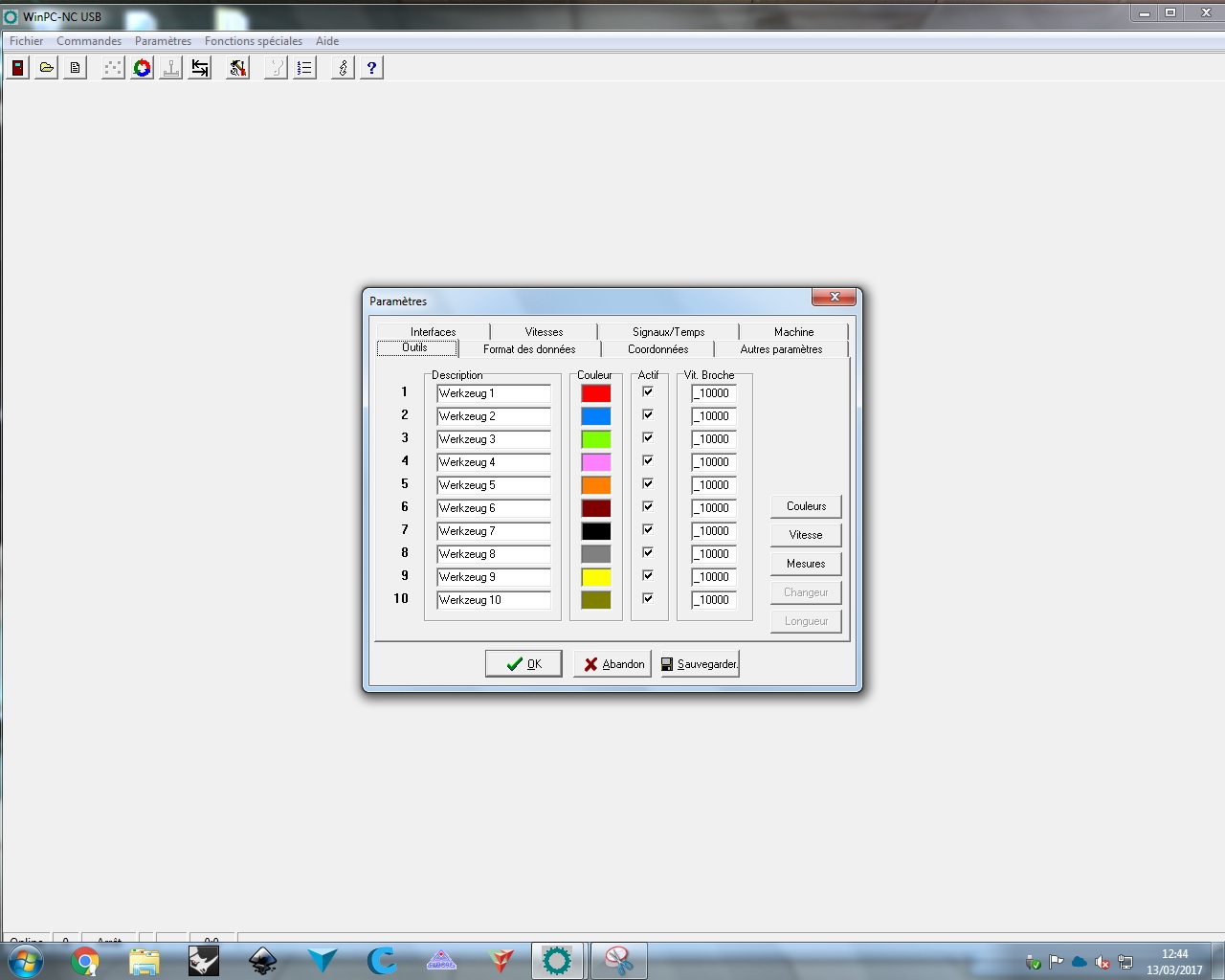Viewport: 1225px width, 980px height.
Task: Click the red color swatch for tool 1
Action: tap(595, 393)
